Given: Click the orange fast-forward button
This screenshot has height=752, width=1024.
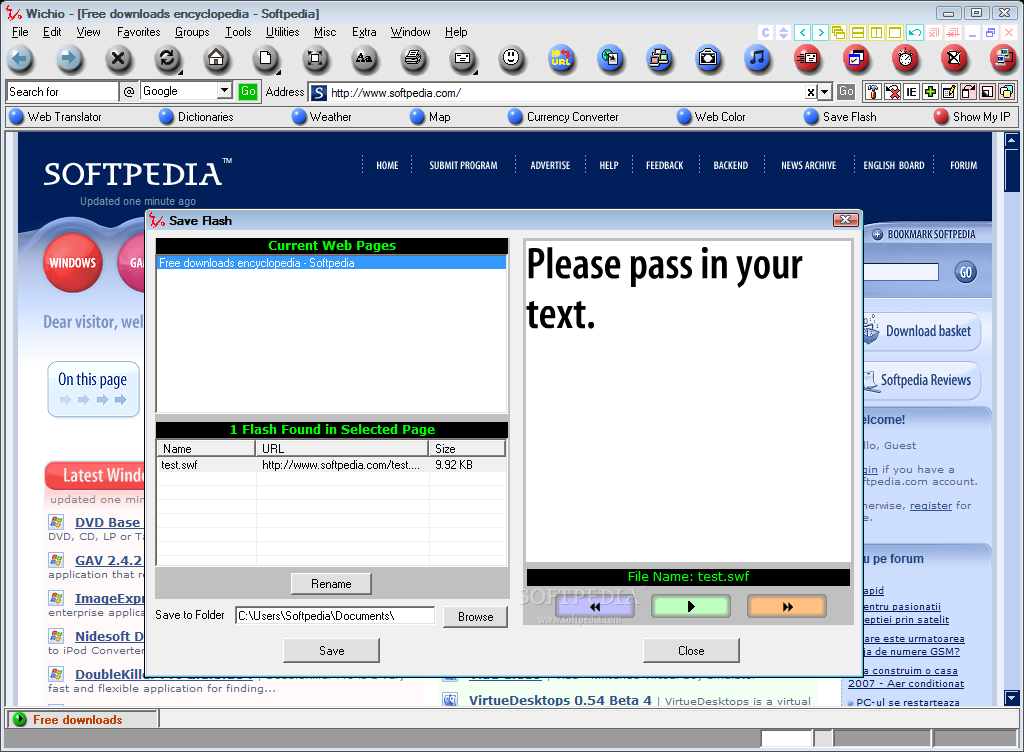Looking at the screenshot, I should [787, 606].
